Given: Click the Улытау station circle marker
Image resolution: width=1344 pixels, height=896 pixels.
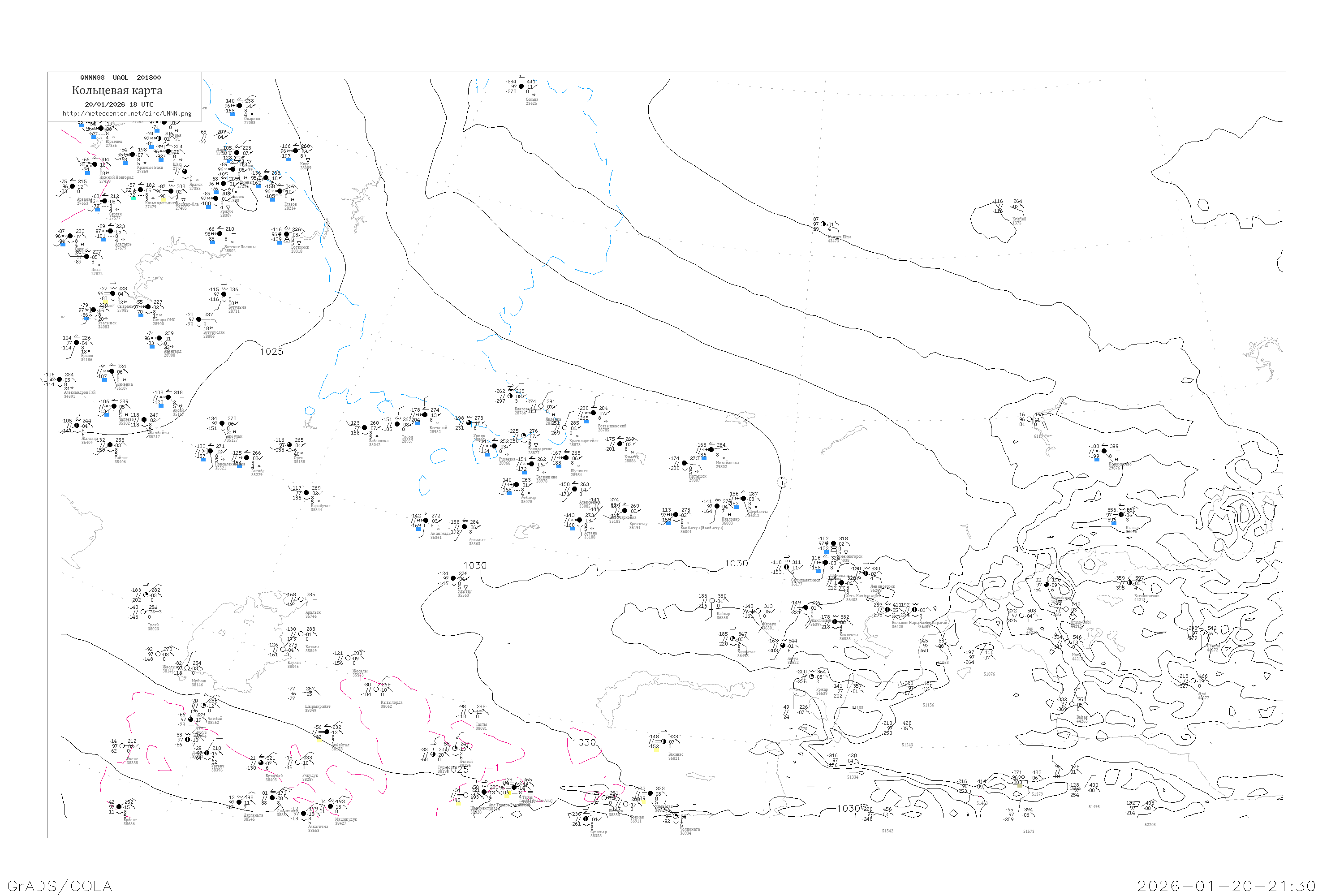Looking at the screenshot, I should (454, 578).
